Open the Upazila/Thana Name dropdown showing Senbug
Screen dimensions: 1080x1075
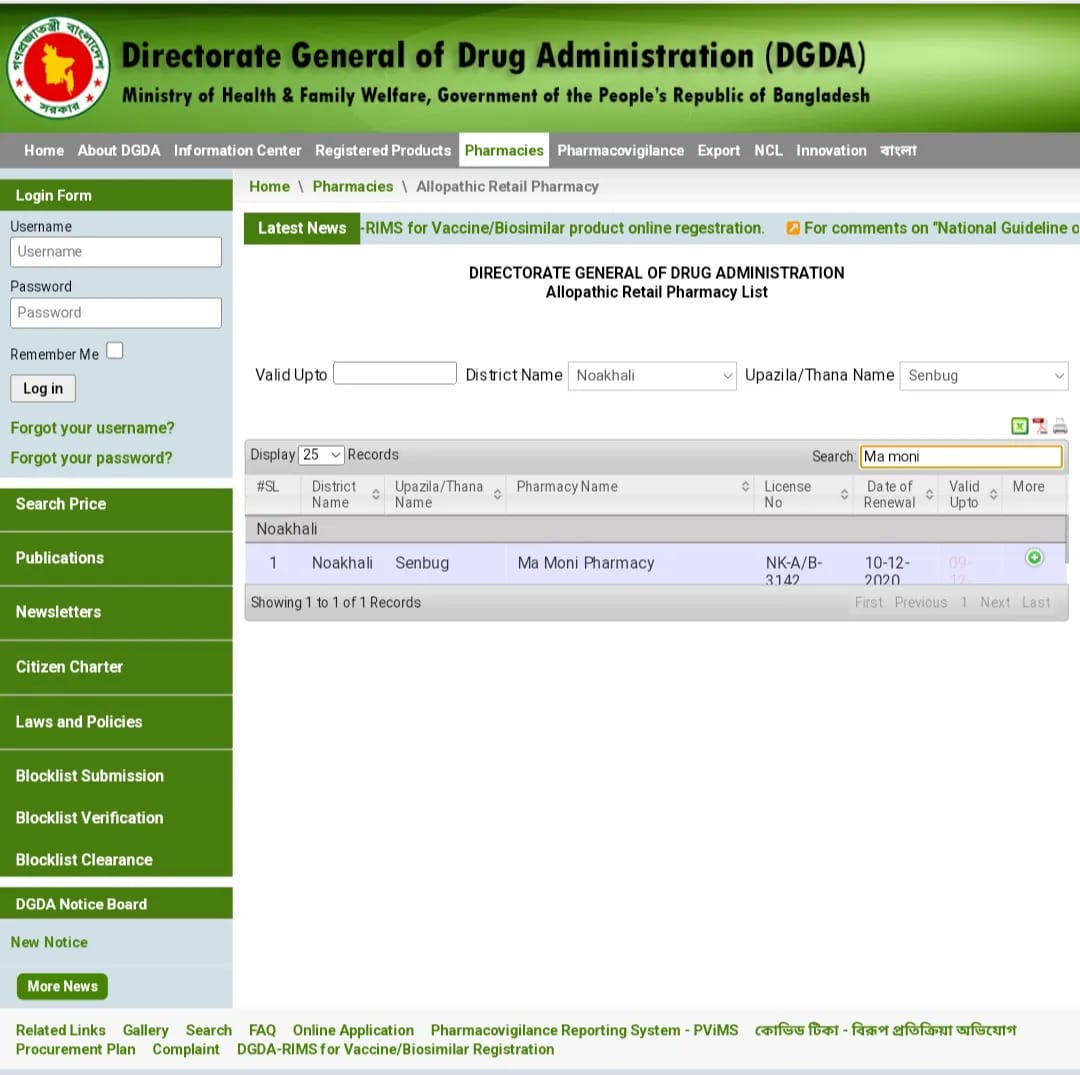(x=984, y=375)
